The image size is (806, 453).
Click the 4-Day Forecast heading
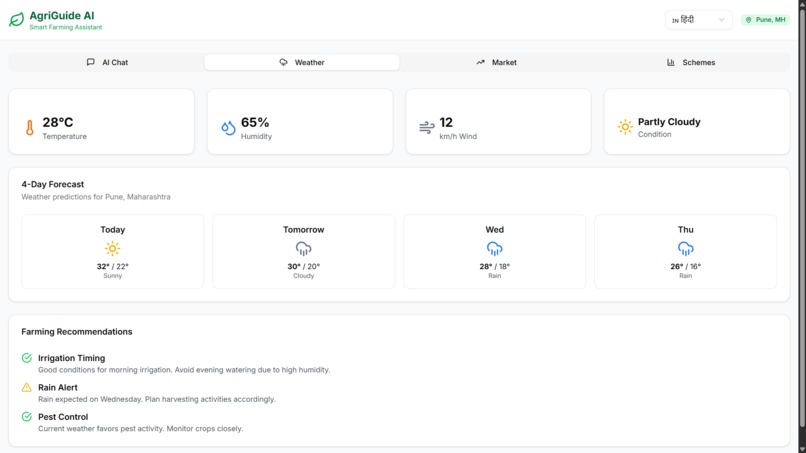click(x=52, y=184)
